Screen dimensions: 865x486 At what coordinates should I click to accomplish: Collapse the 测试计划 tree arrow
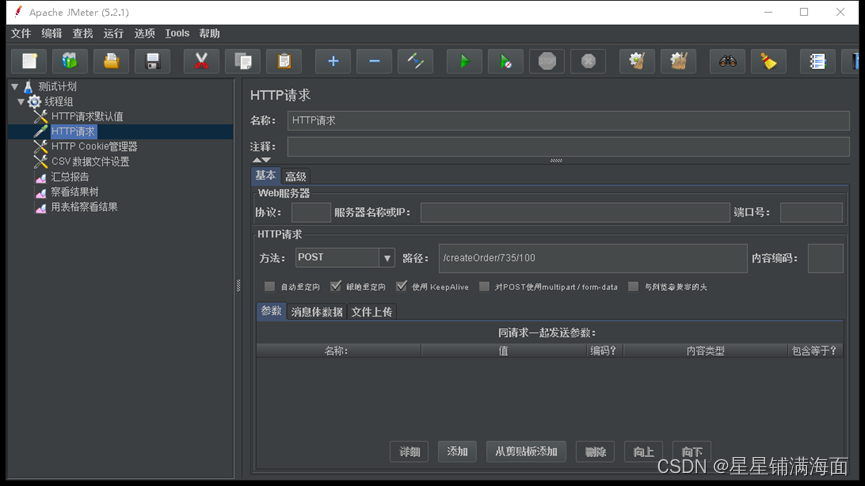tap(15, 87)
